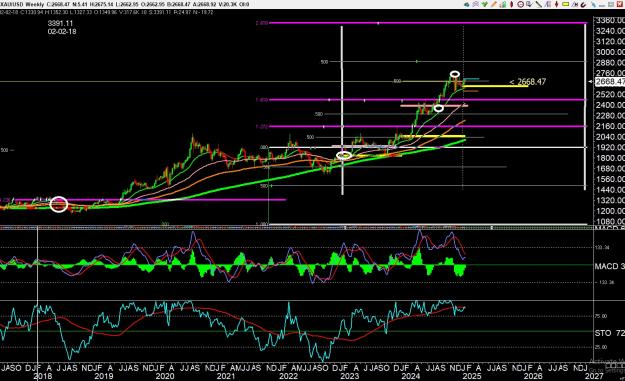Viewport: 625px width, 381px height.
Task: Click the 02-02-18 cursor date readout
Action: tap(62, 31)
